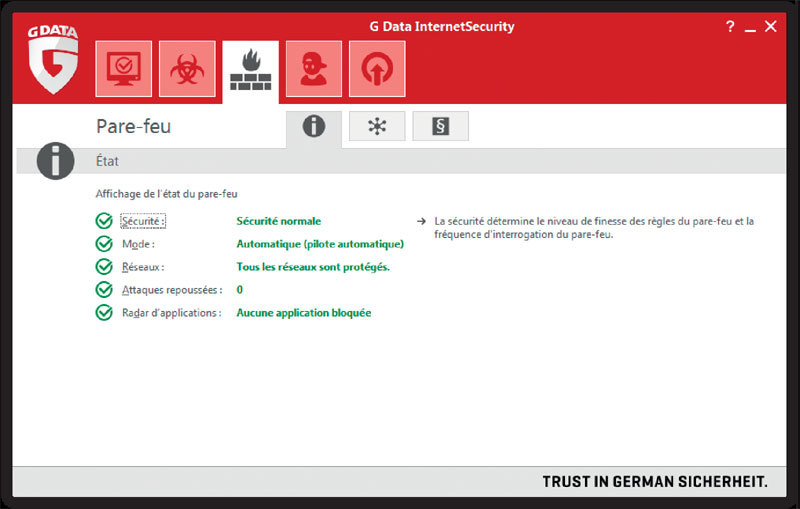Select the Firewall brick wall tab
Viewport: 800px width, 509px height.
point(251,71)
